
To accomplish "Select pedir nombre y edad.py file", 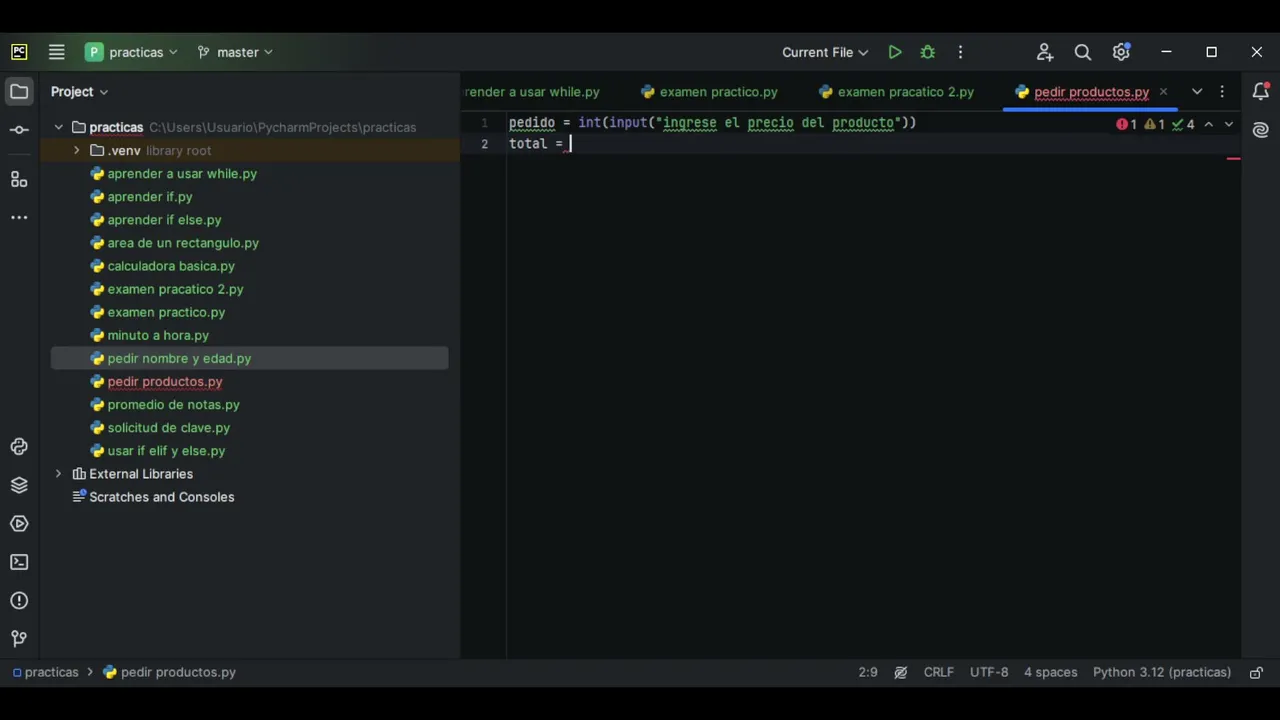I will tap(179, 358).
